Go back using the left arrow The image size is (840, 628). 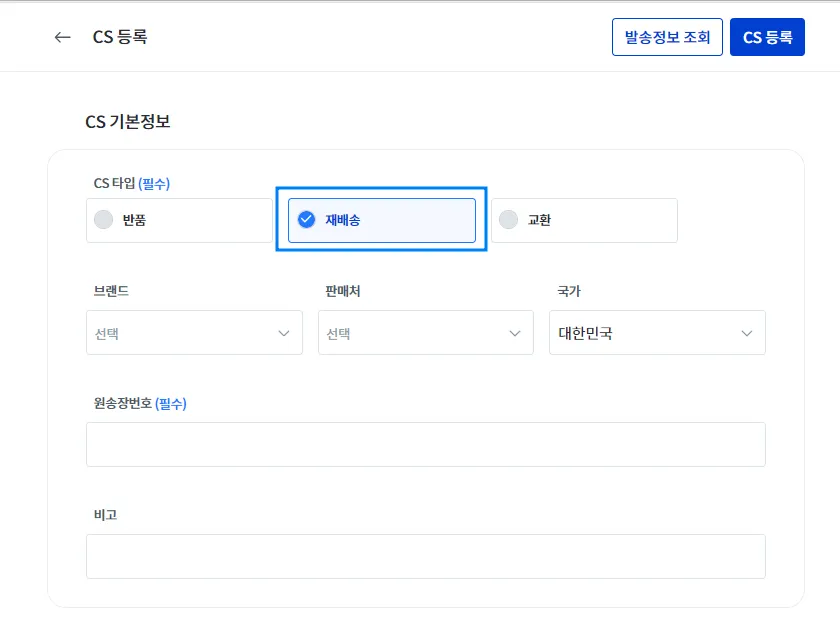click(x=63, y=37)
